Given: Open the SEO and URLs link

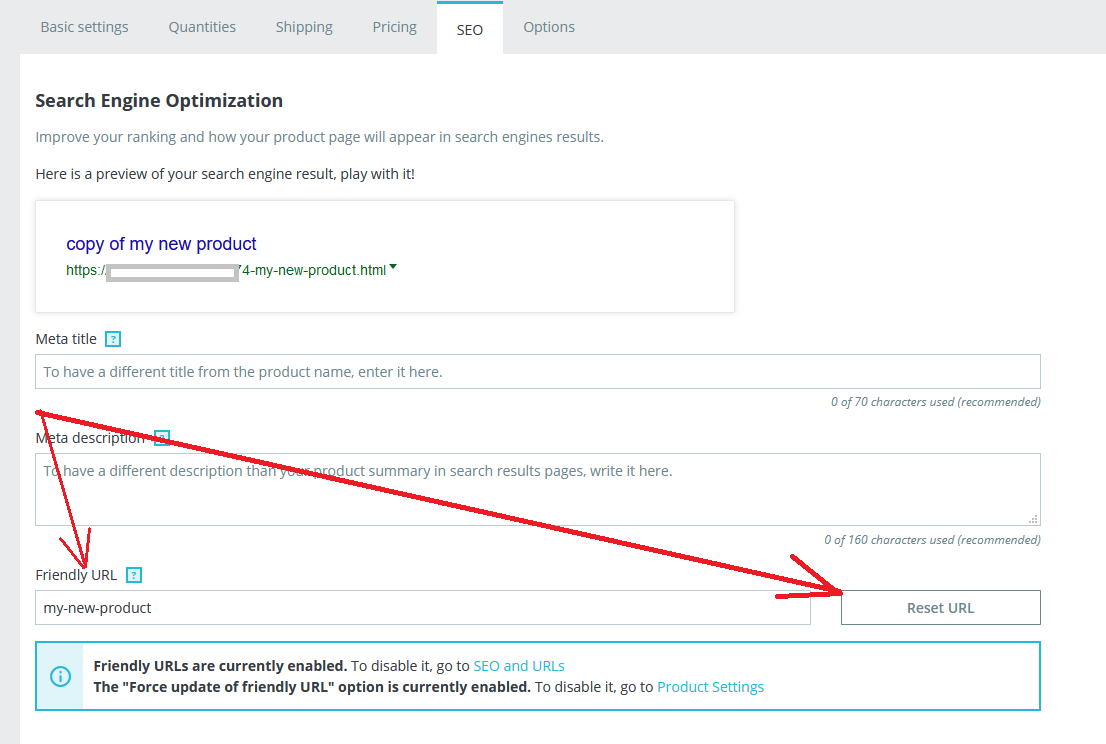Looking at the screenshot, I should tap(519, 666).
